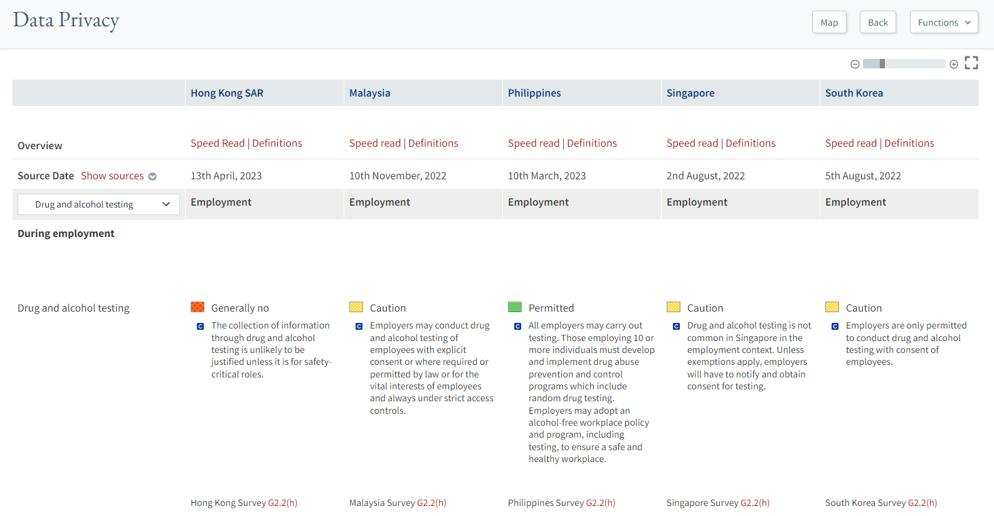Click the zoom out minus icon
This screenshot has height=516, width=994.
tap(855, 64)
